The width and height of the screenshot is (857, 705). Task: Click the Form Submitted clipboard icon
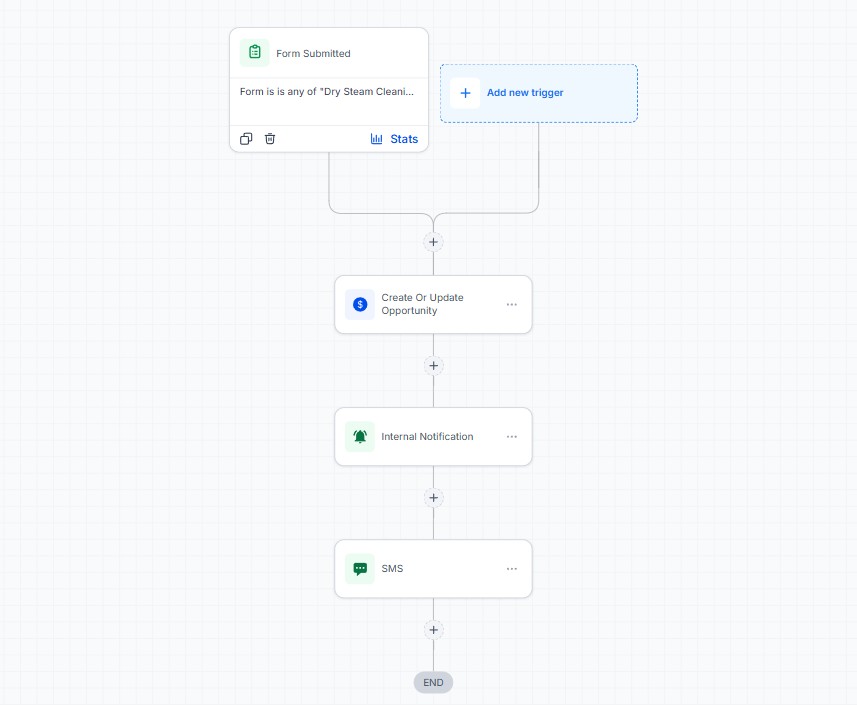click(255, 52)
